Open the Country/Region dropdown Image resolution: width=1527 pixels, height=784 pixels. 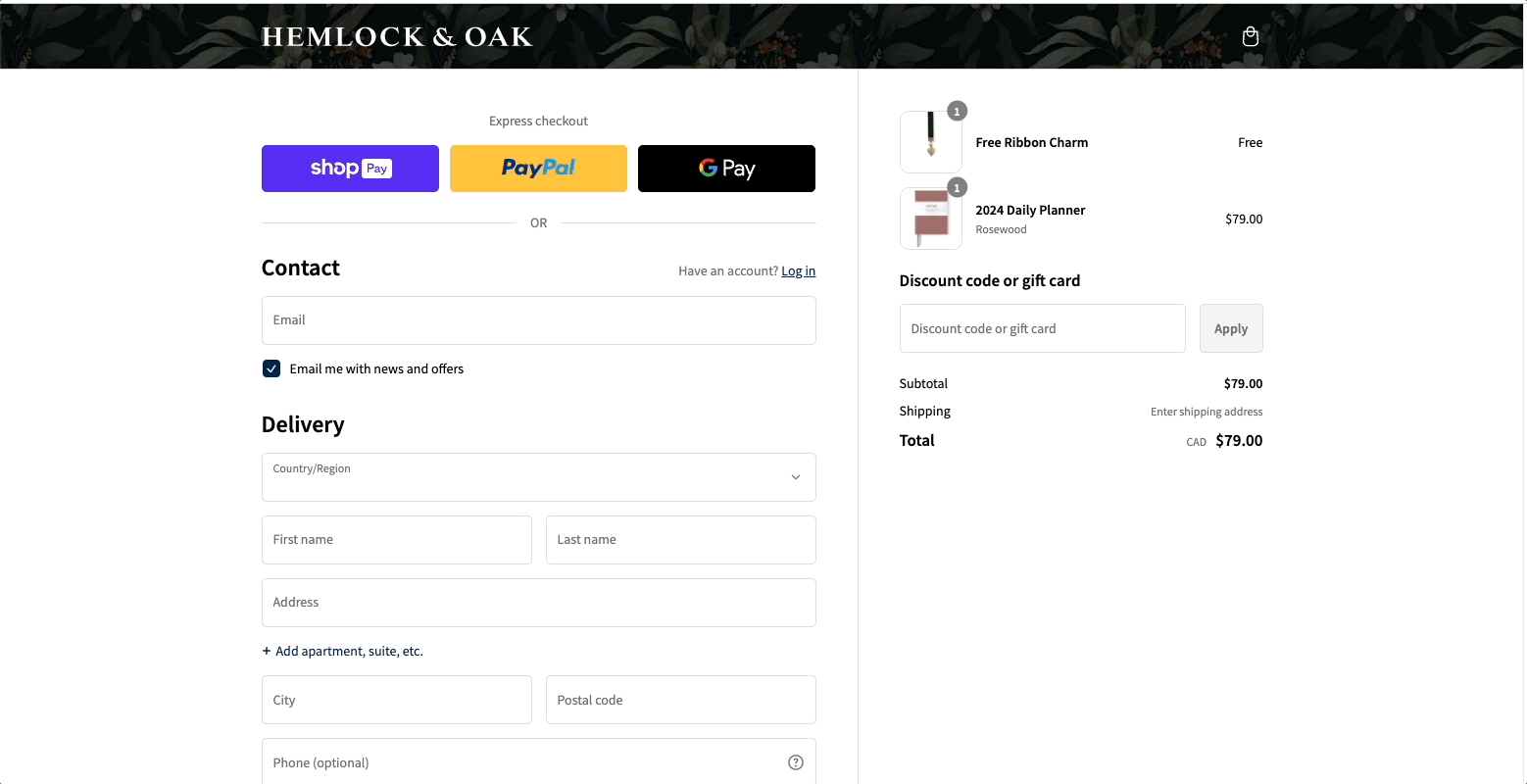click(x=538, y=477)
